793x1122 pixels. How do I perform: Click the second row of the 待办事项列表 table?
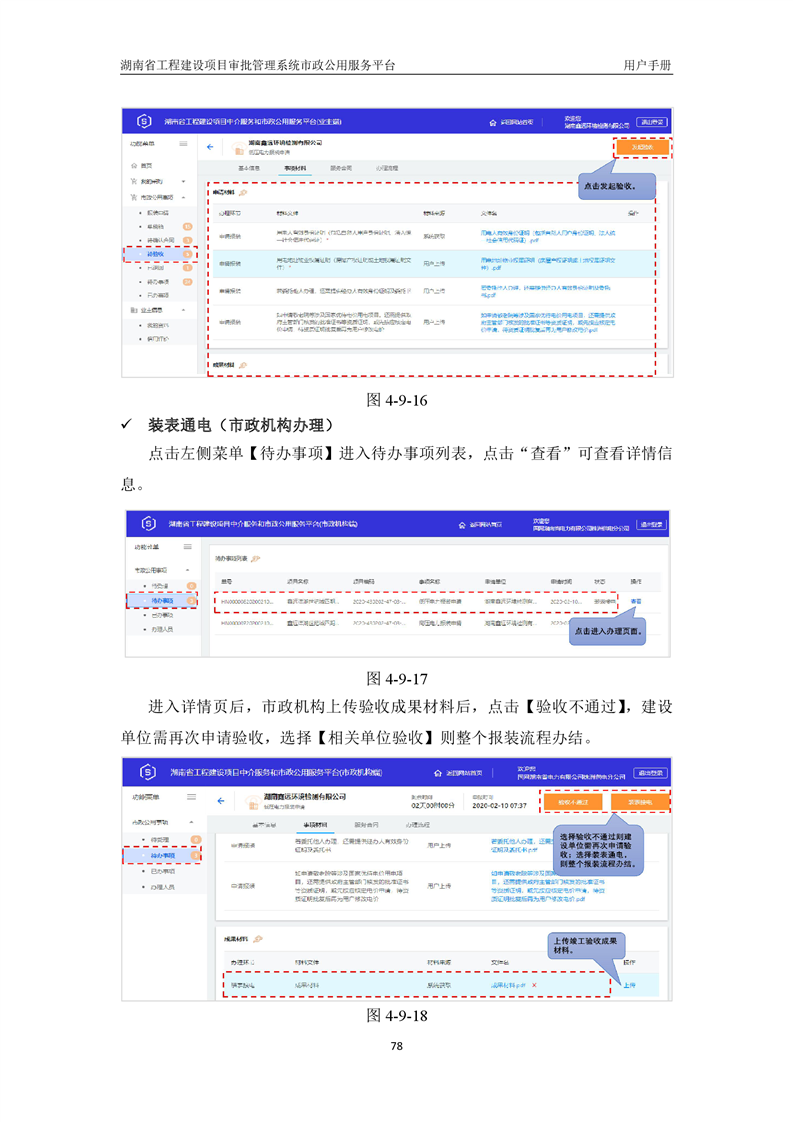pyautogui.click(x=437, y=623)
